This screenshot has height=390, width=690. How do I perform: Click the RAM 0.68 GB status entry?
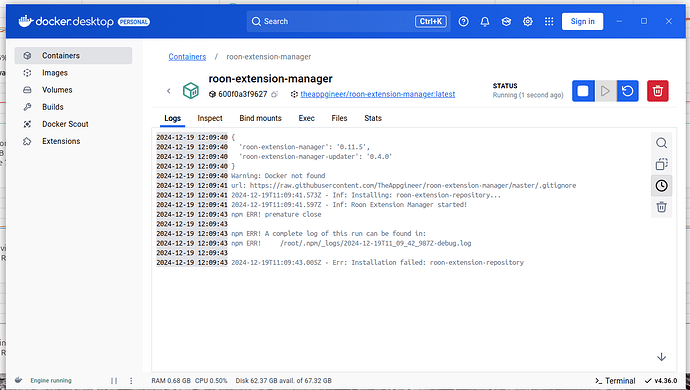click(x=171, y=381)
